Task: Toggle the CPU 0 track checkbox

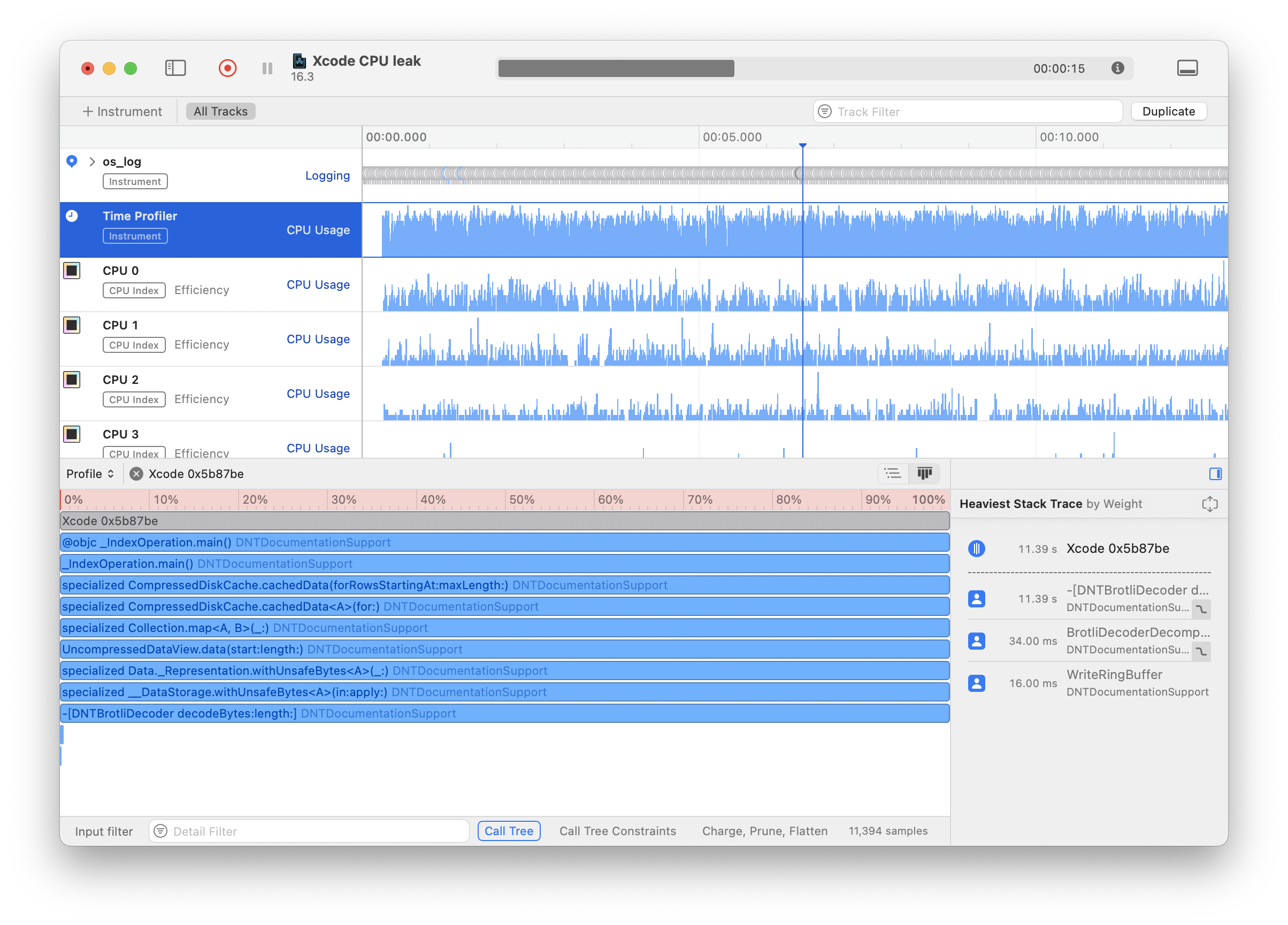Action: (x=72, y=271)
